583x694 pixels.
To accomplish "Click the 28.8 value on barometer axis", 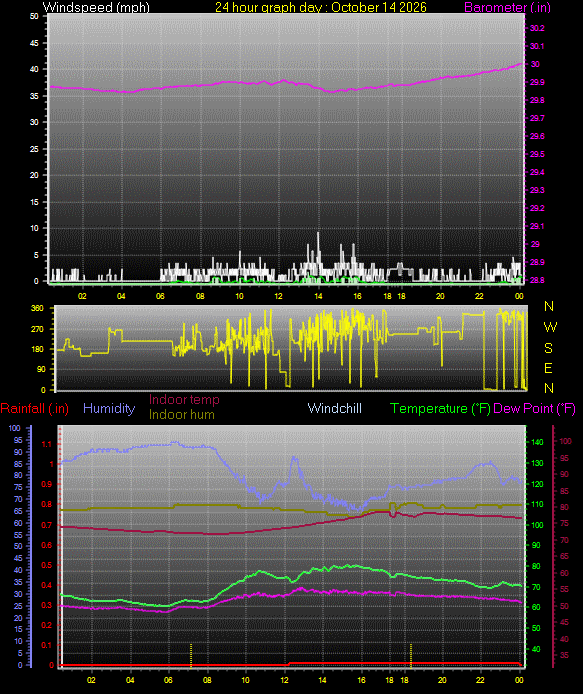I will coord(537,280).
